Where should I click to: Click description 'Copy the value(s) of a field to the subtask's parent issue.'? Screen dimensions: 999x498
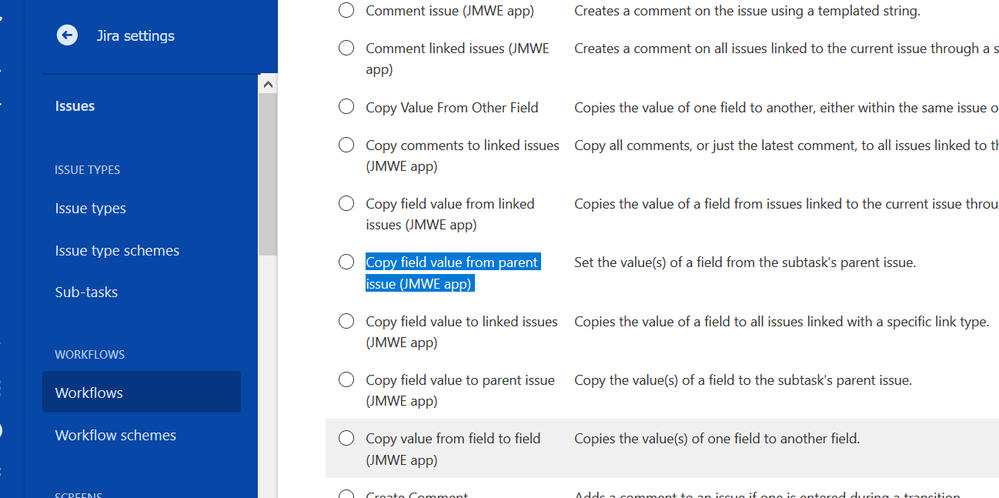743,380
